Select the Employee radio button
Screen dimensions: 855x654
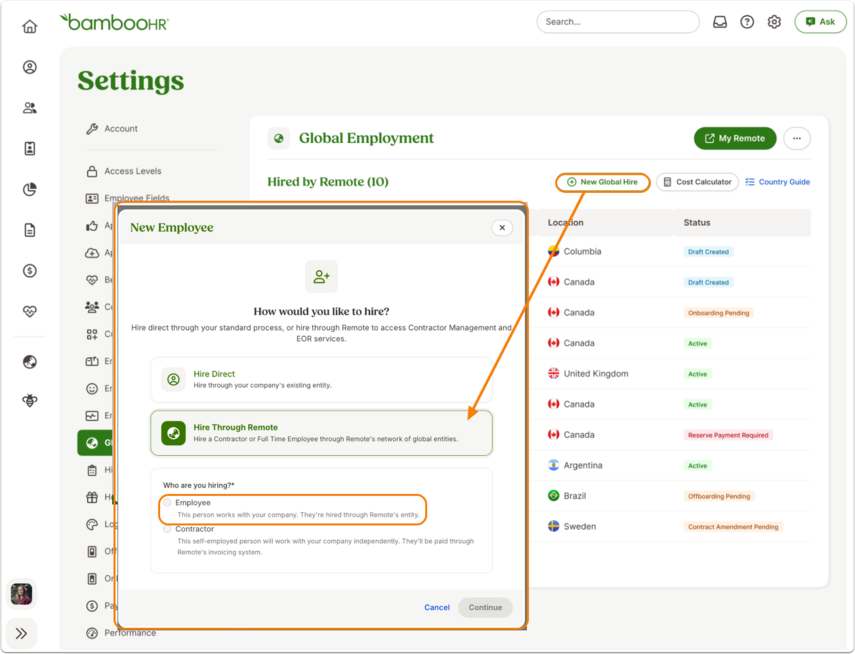click(x=167, y=502)
